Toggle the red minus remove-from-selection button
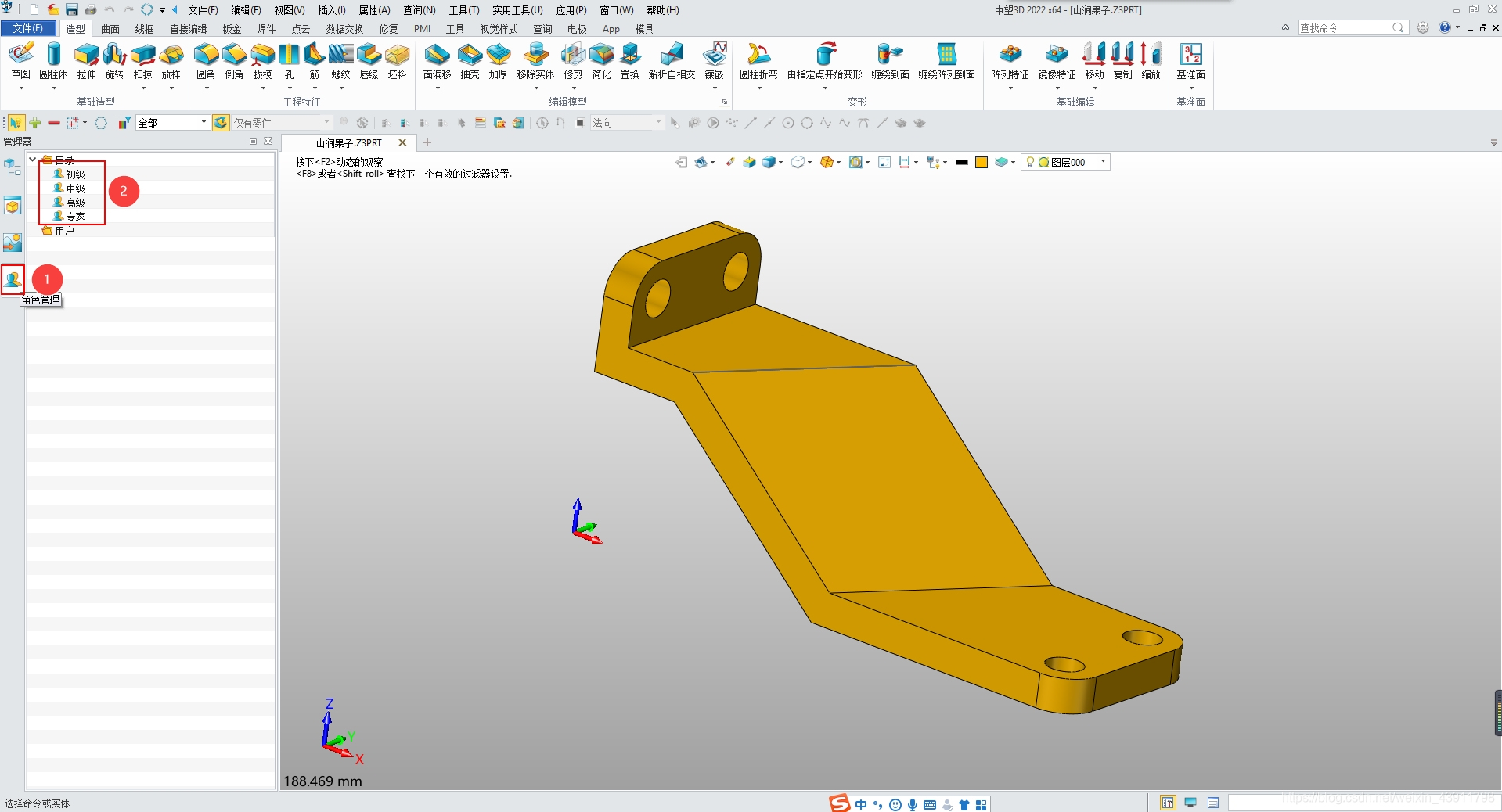 54,123
